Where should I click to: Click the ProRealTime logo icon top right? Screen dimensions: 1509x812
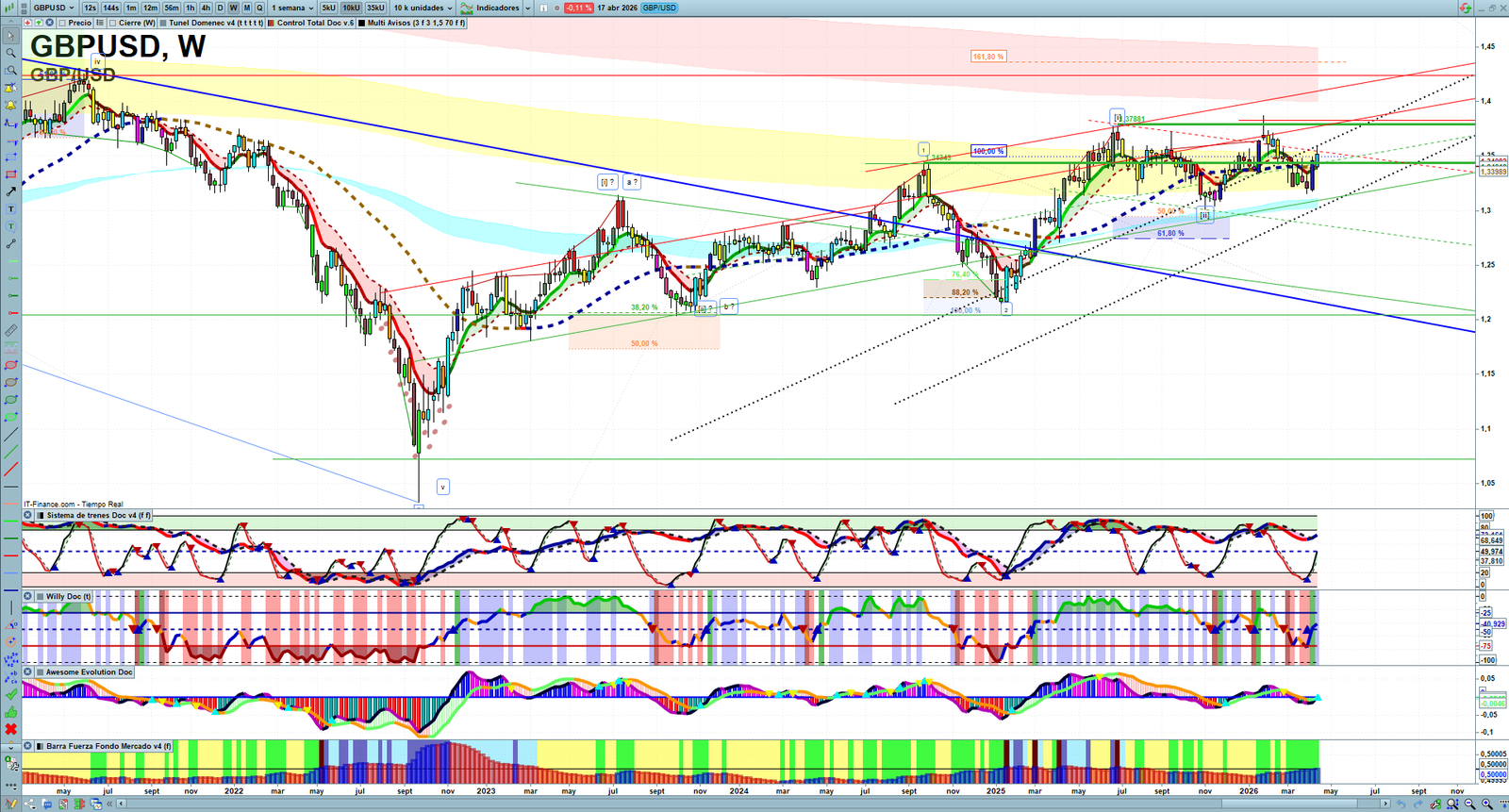coord(1465,8)
